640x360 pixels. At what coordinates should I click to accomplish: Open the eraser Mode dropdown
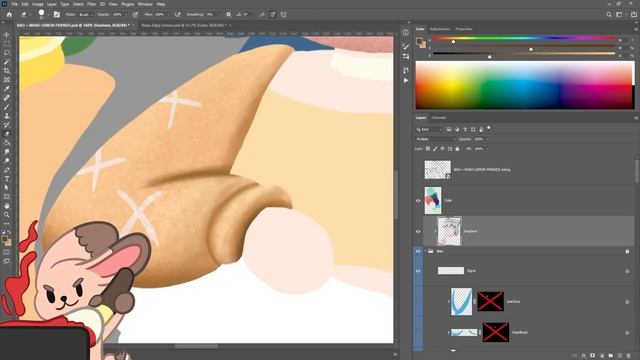coord(86,14)
